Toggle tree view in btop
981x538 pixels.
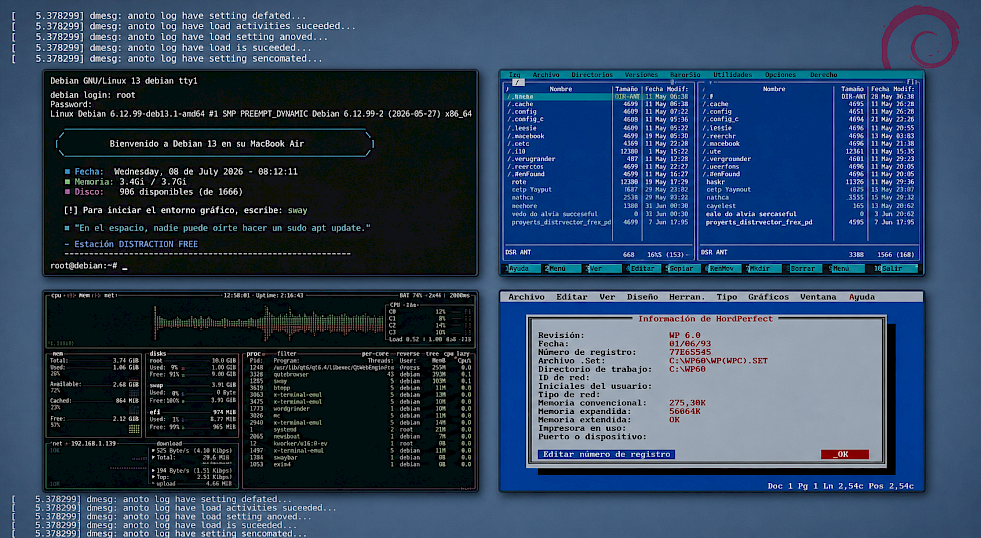[432, 353]
